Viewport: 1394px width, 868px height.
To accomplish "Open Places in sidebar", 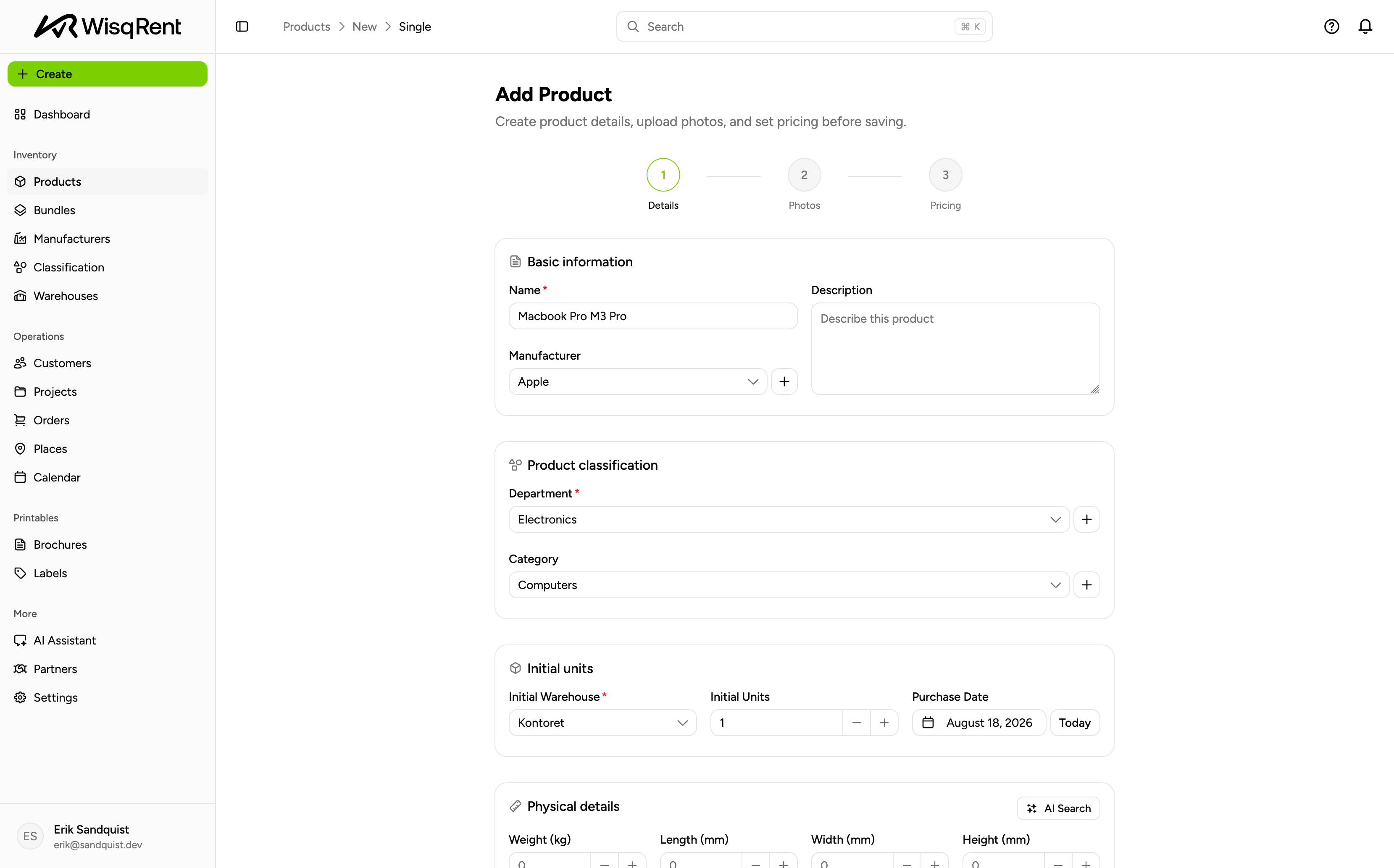I will click(107, 449).
